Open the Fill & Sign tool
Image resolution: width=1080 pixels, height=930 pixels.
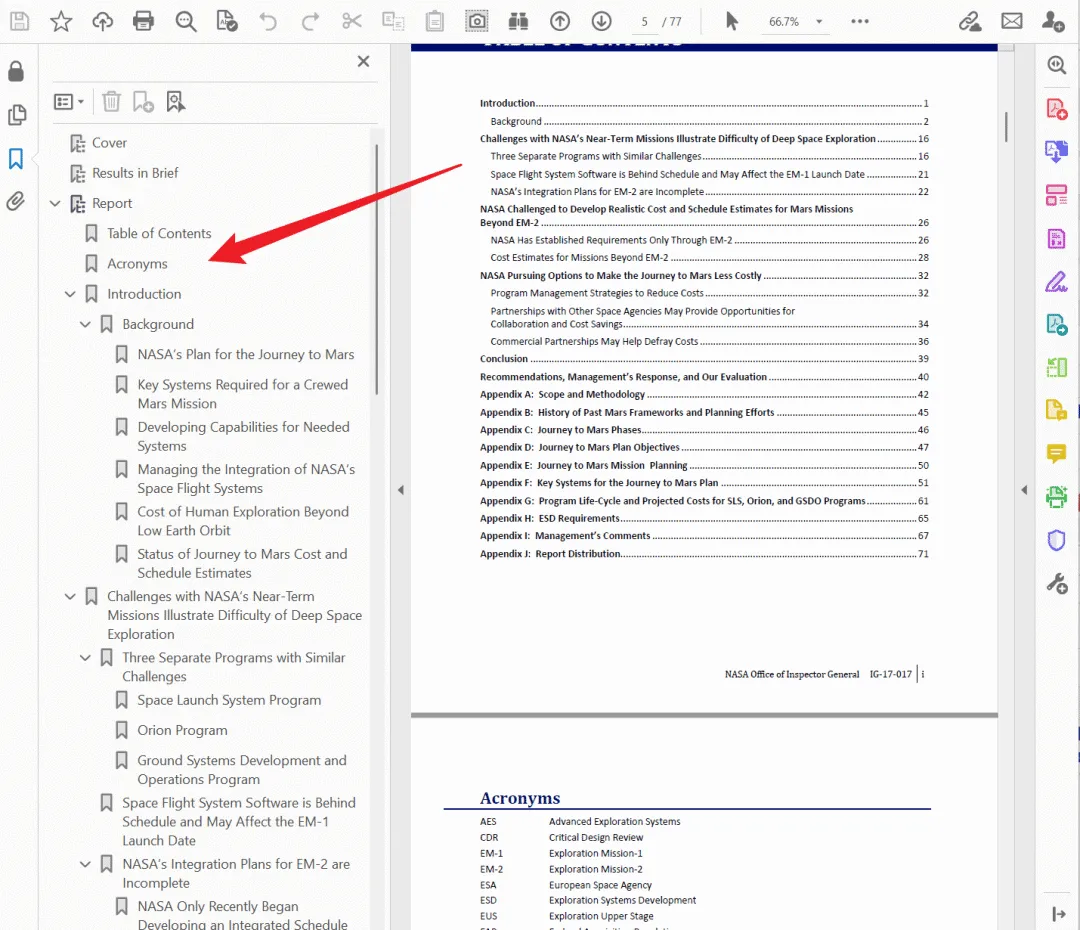pyautogui.click(x=1057, y=282)
